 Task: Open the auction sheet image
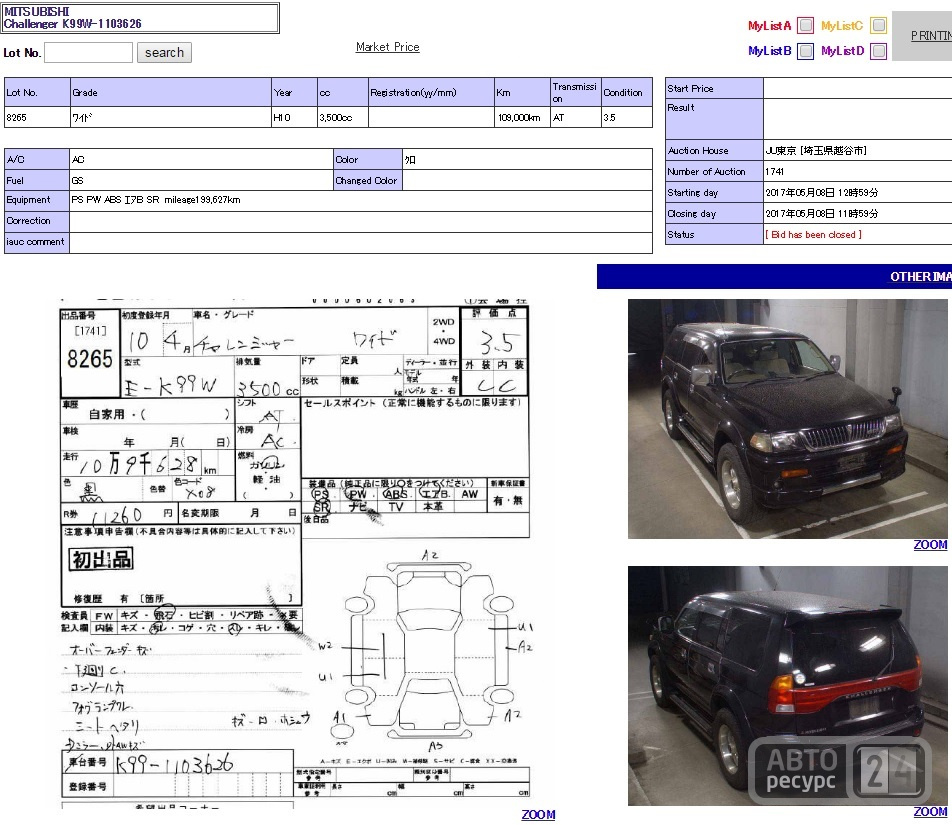(295, 552)
